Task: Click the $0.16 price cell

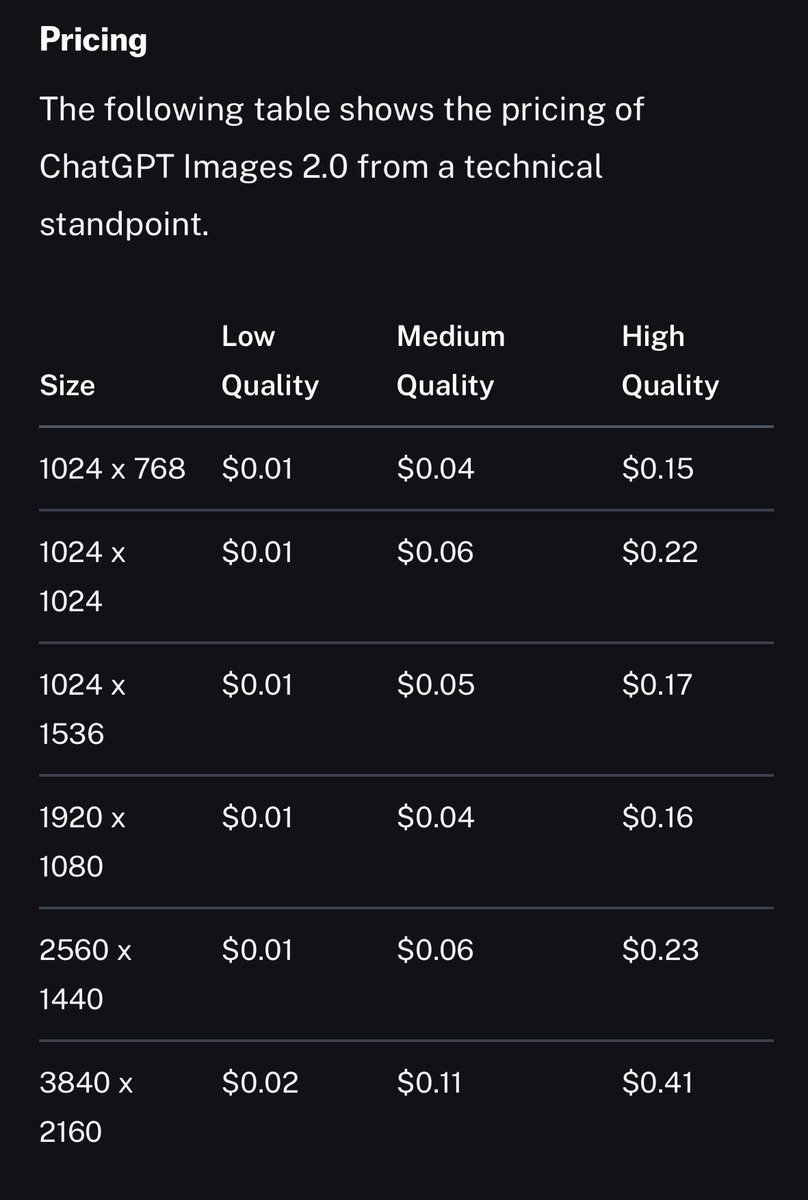Action: point(657,818)
